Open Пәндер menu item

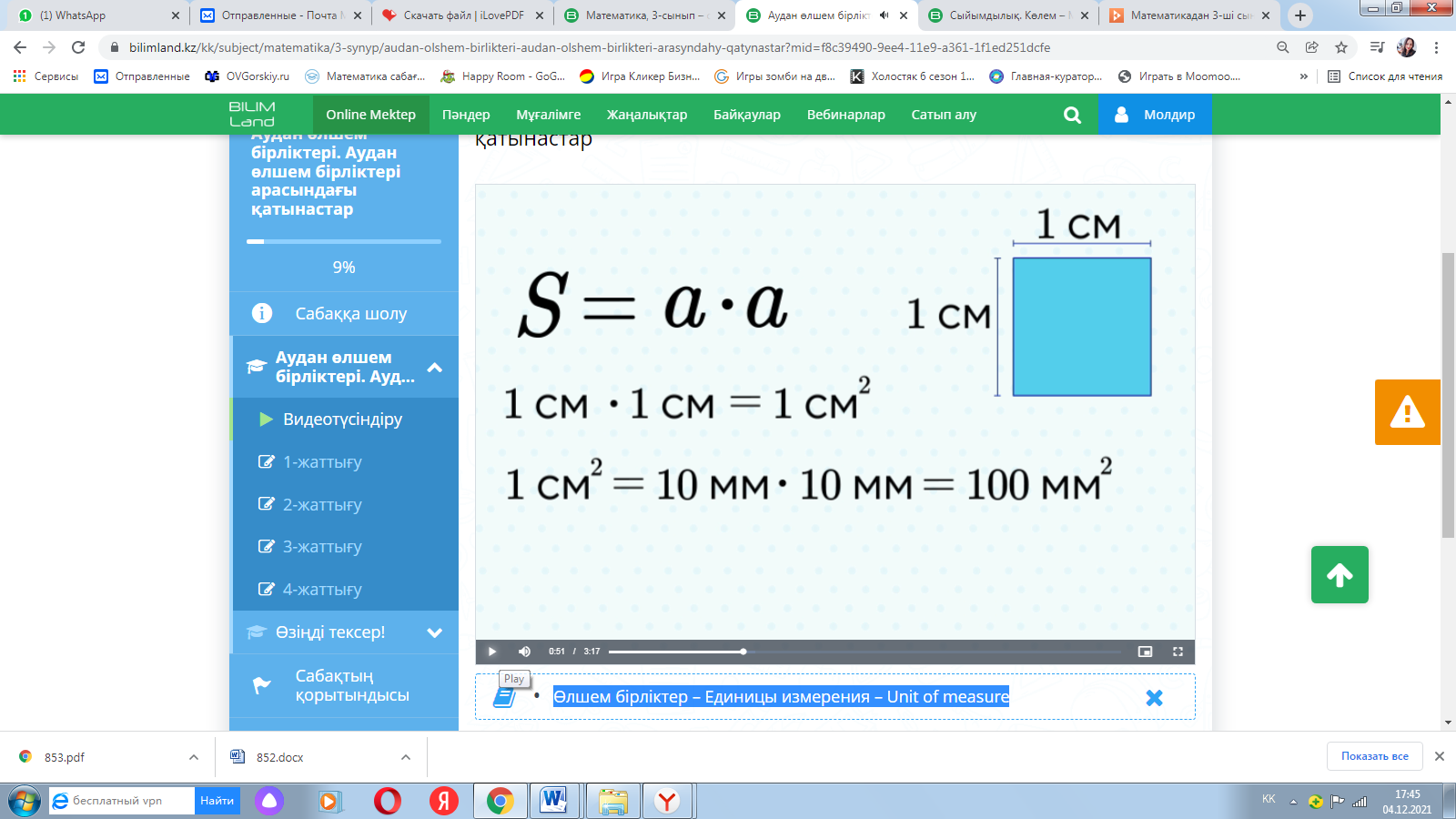click(466, 115)
